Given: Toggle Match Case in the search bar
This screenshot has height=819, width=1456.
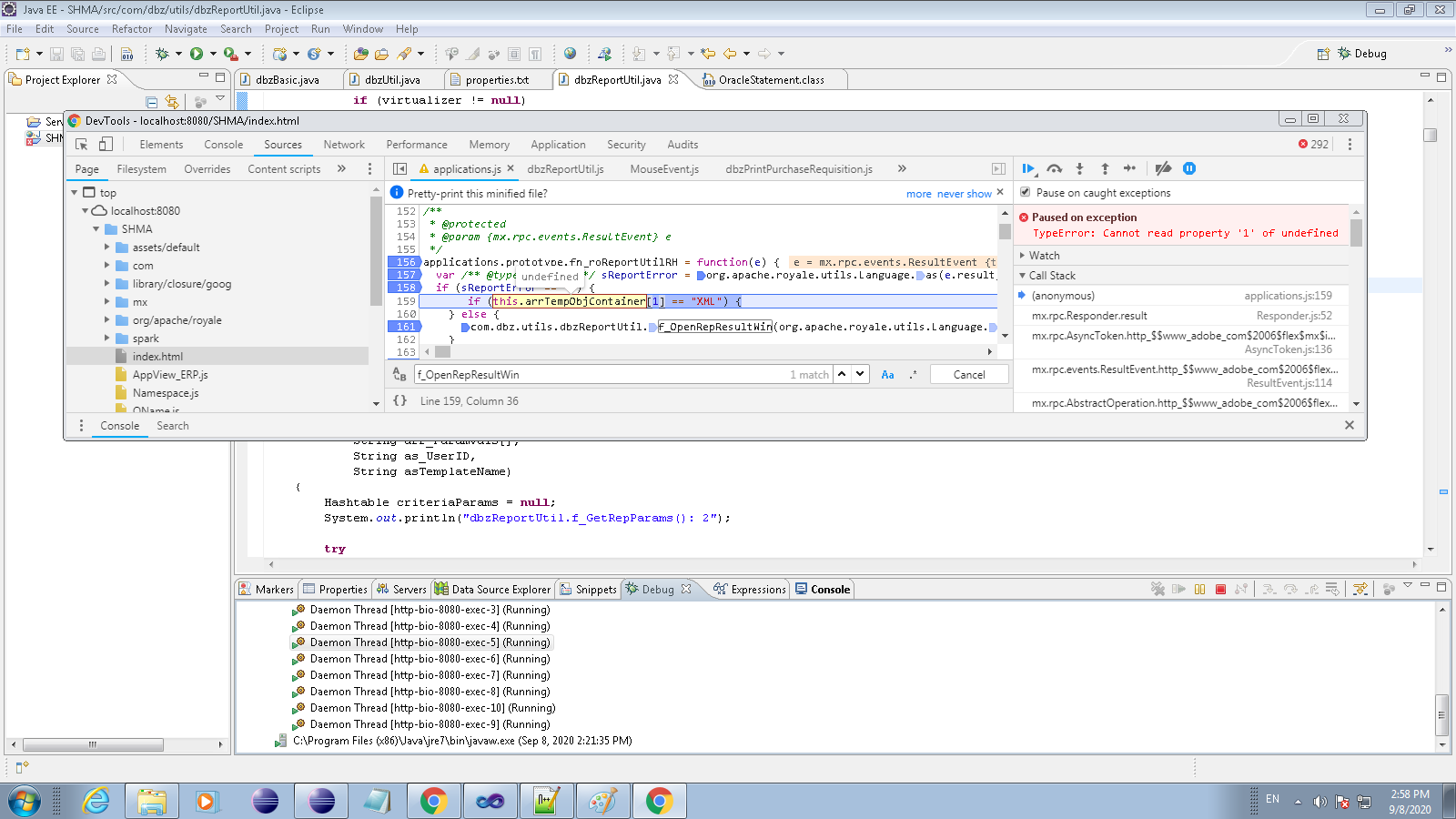Looking at the screenshot, I should click(887, 374).
